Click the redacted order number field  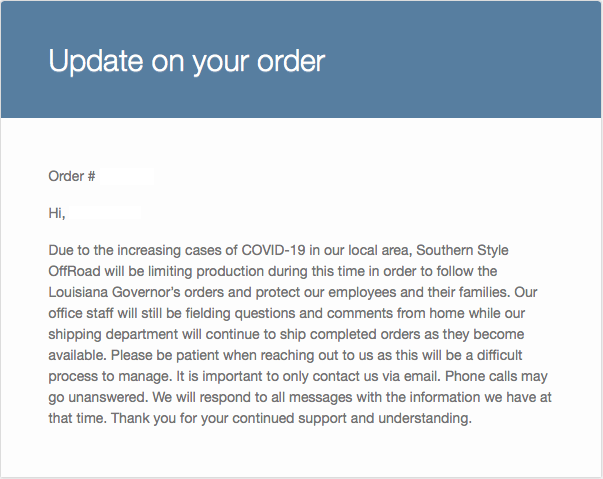126,176
